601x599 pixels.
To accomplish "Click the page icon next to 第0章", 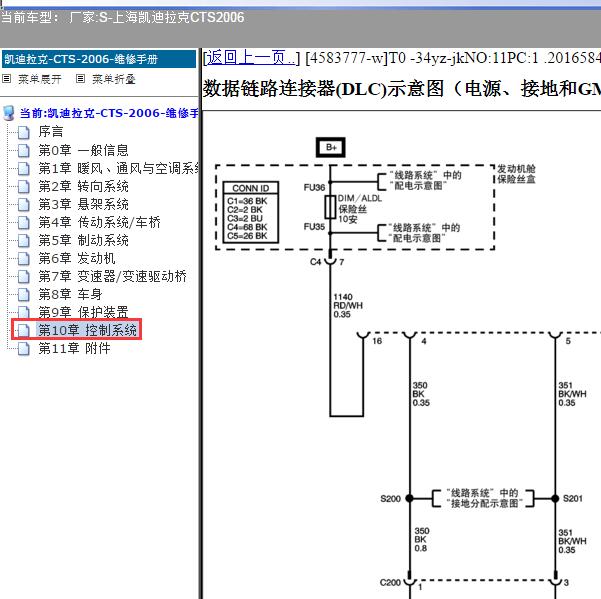I will click(24, 151).
